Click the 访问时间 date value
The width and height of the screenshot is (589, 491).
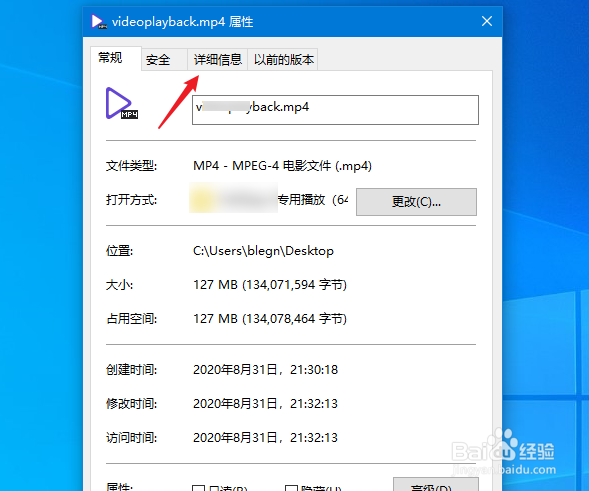(265, 438)
